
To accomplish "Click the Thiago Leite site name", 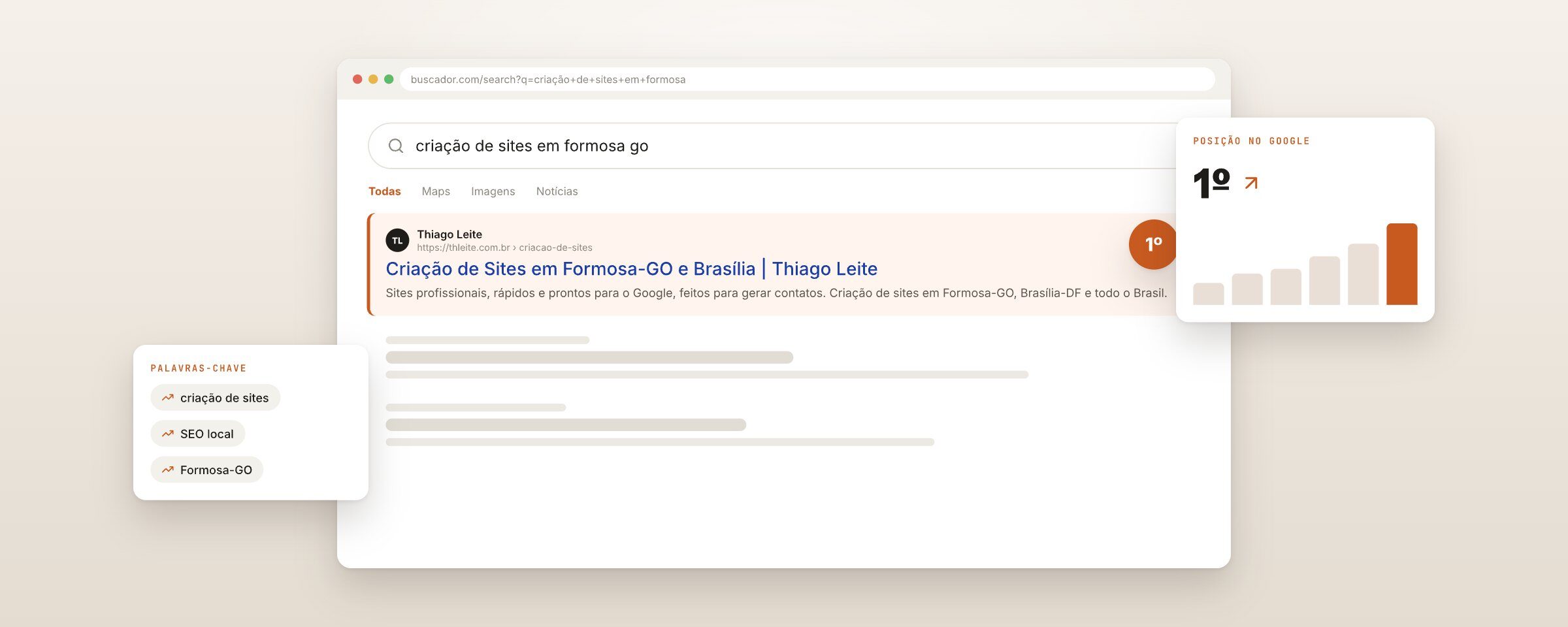I will coord(449,234).
